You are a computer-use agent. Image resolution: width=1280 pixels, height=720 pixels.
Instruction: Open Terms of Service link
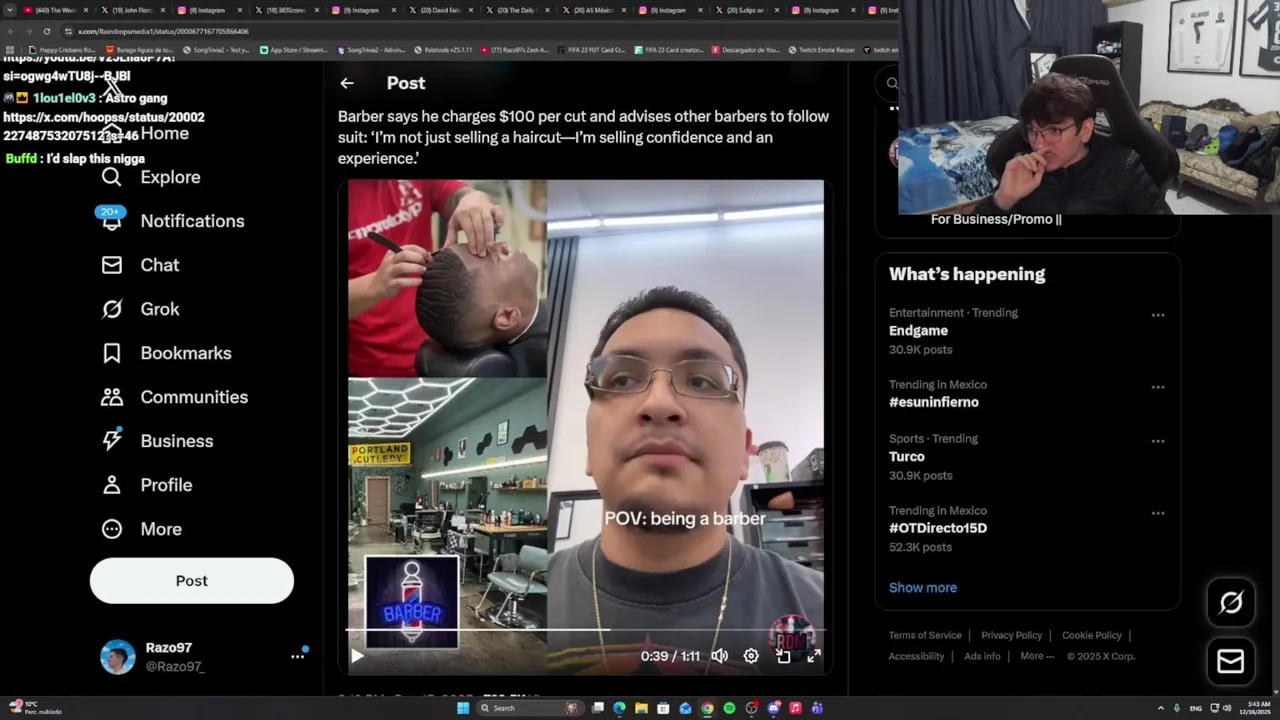(x=925, y=635)
